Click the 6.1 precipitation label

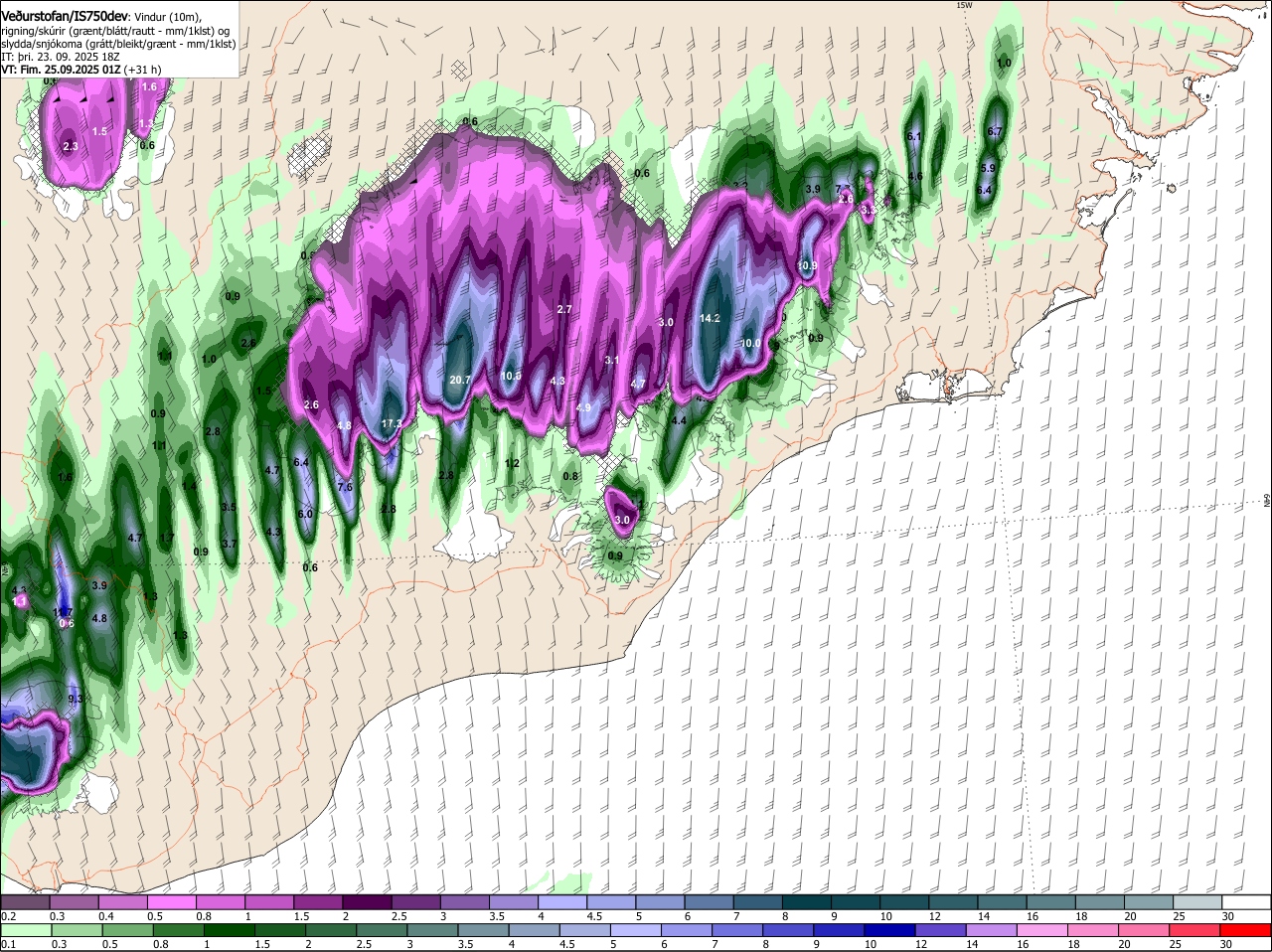915,136
